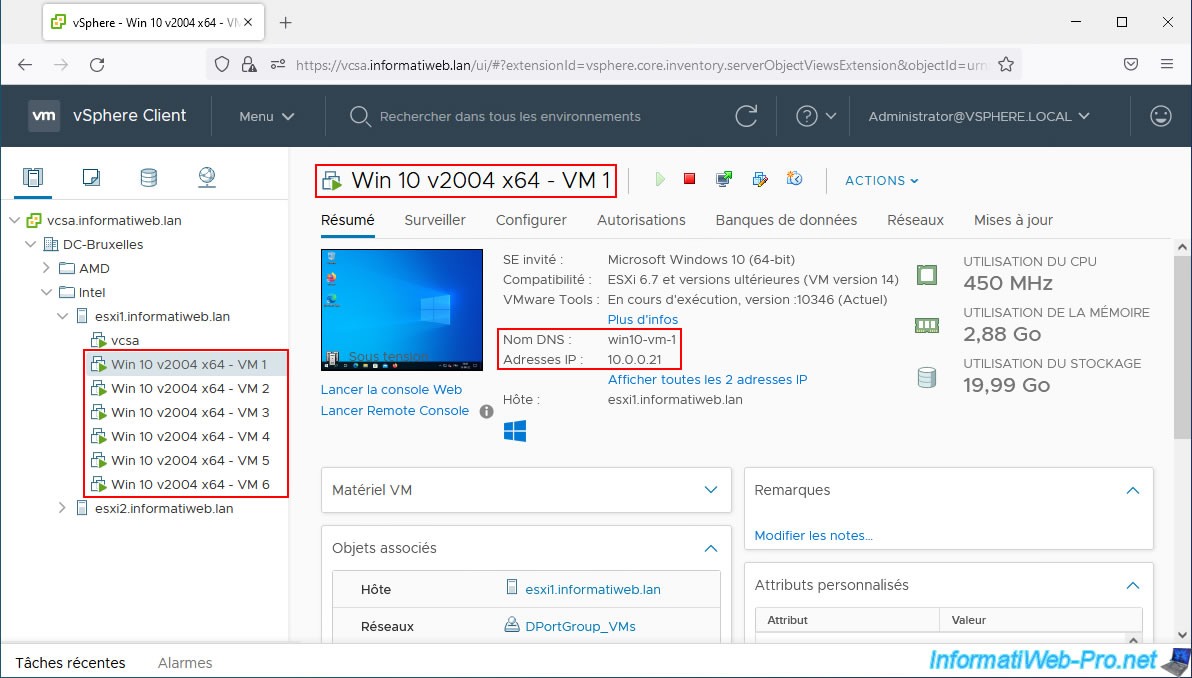This screenshot has height=678, width=1192.
Task: Open the Pocket save icon
Action: 1131,65
